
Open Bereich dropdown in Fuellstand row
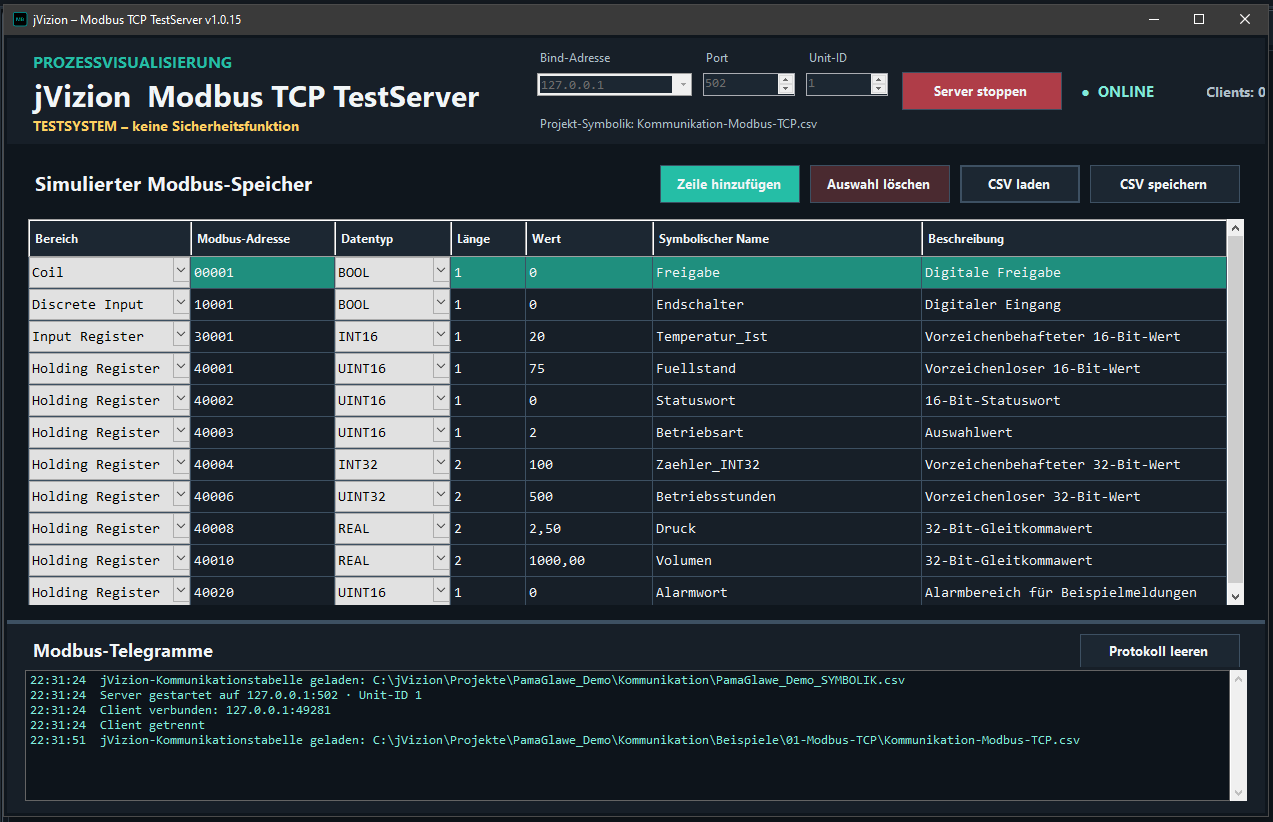click(x=180, y=367)
